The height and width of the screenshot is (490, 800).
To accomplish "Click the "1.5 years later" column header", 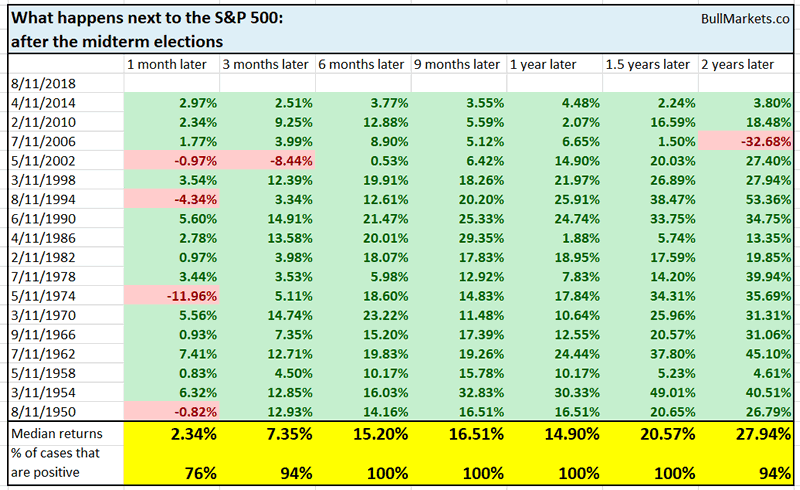I will (x=650, y=65).
